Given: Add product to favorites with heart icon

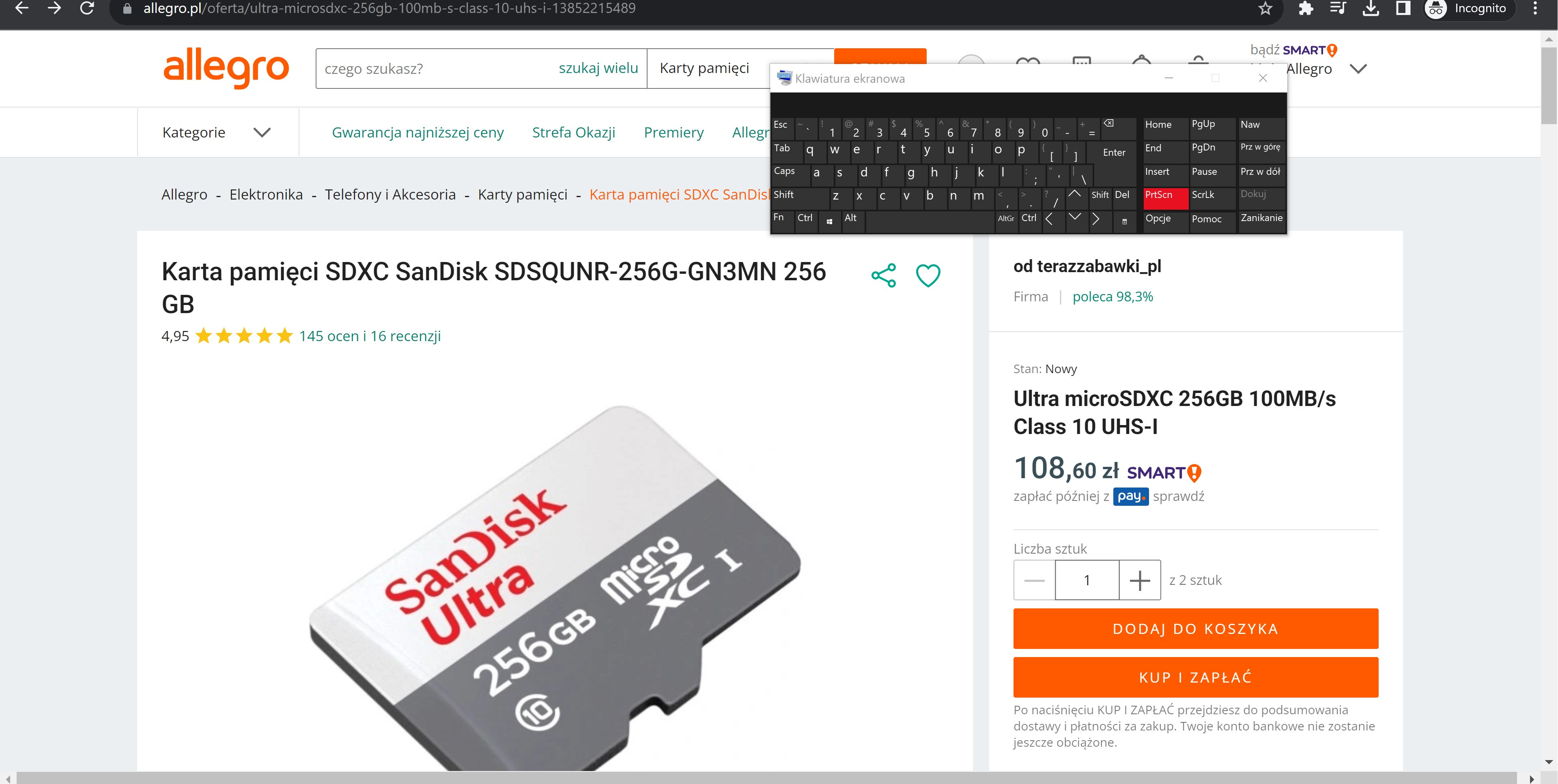Looking at the screenshot, I should 928,276.
